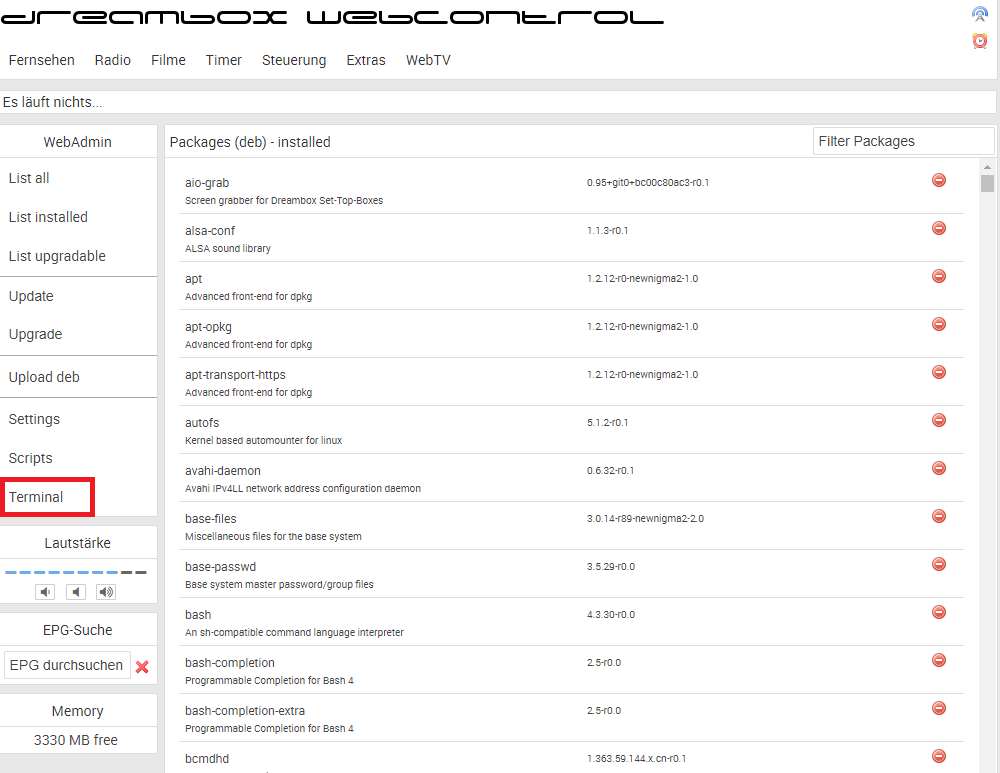Image resolution: width=1000 pixels, height=773 pixels.
Task: Clear EPG search with red X
Action: point(142,666)
